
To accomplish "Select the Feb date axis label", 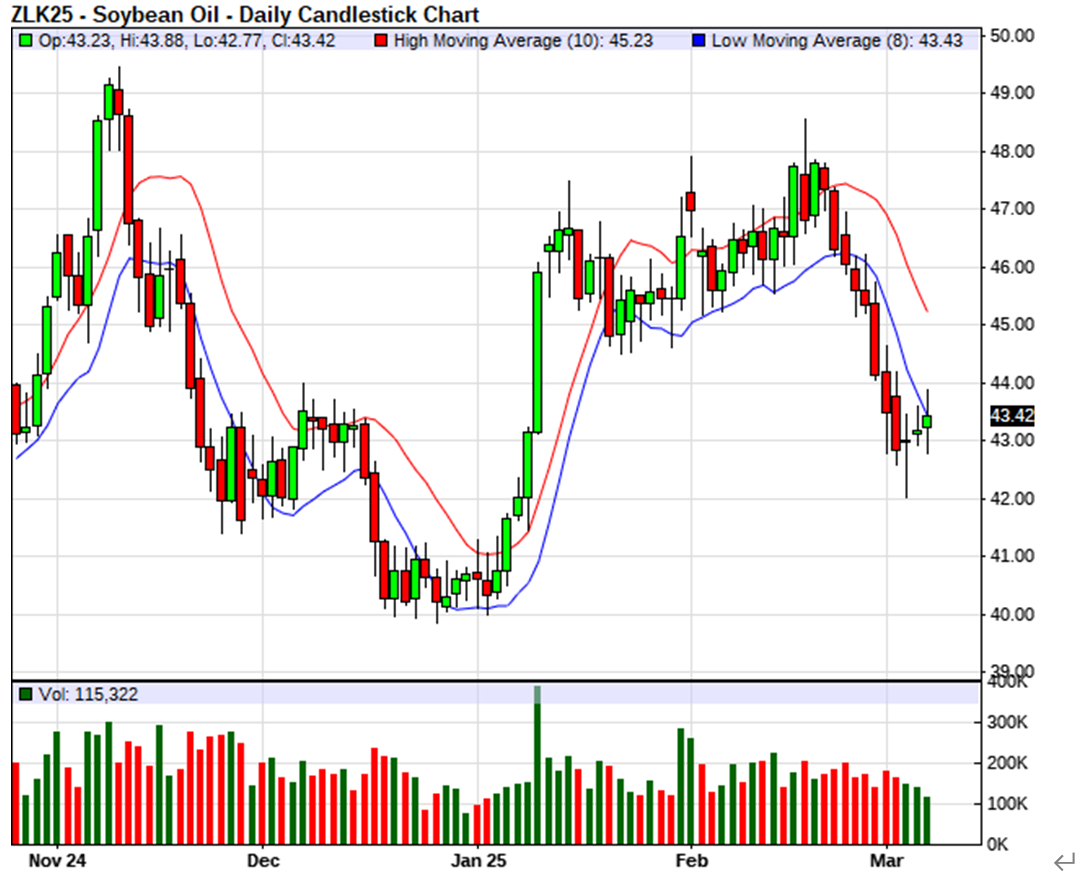I will coord(690,860).
